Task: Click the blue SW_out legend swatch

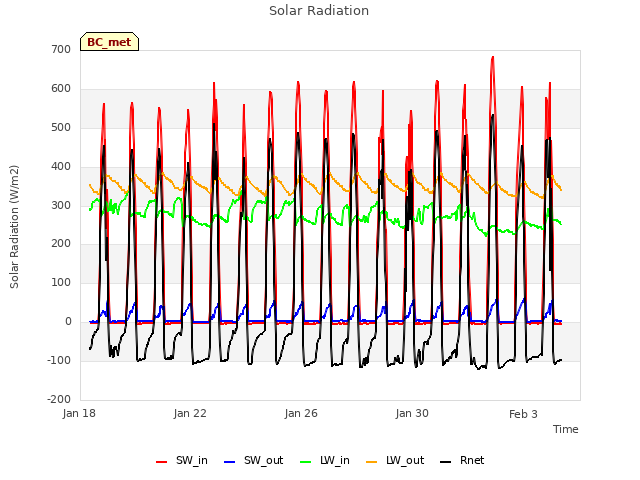Action: (x=230, y=462)
